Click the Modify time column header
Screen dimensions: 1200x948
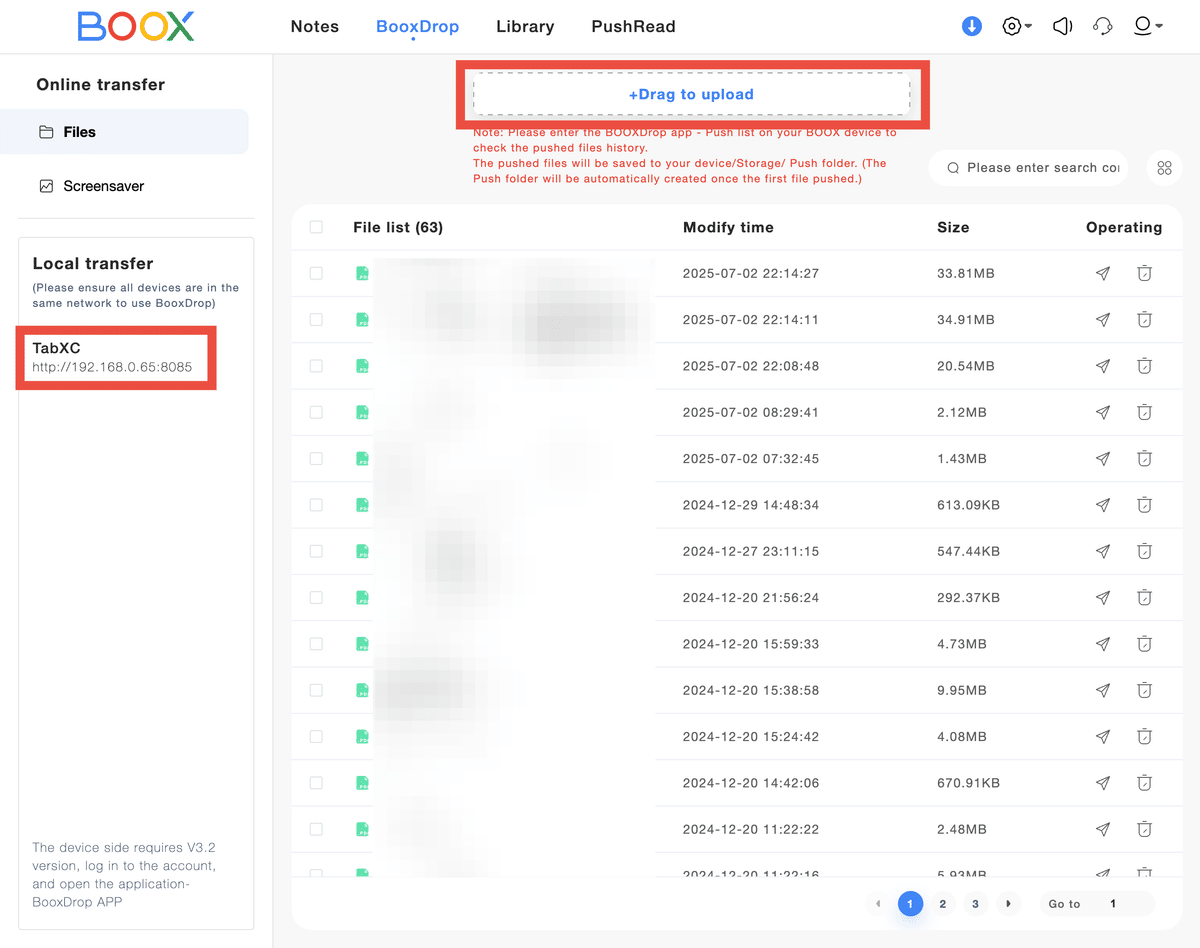[728, 227]
